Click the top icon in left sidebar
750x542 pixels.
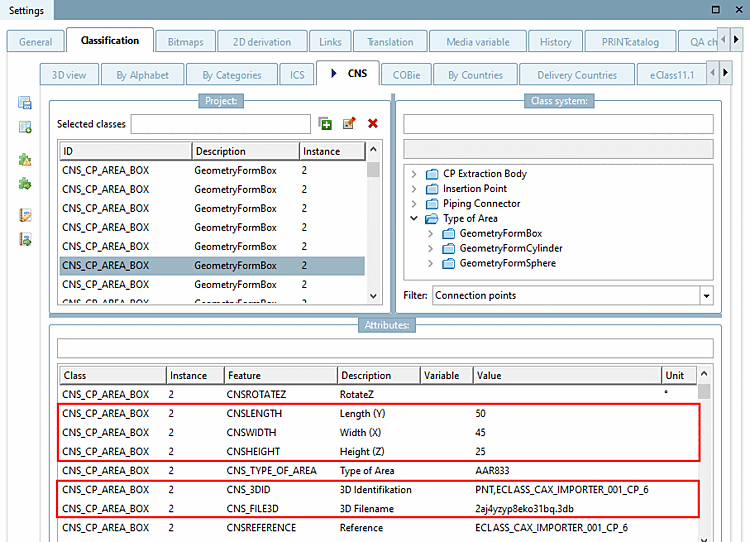click(25, 103)
